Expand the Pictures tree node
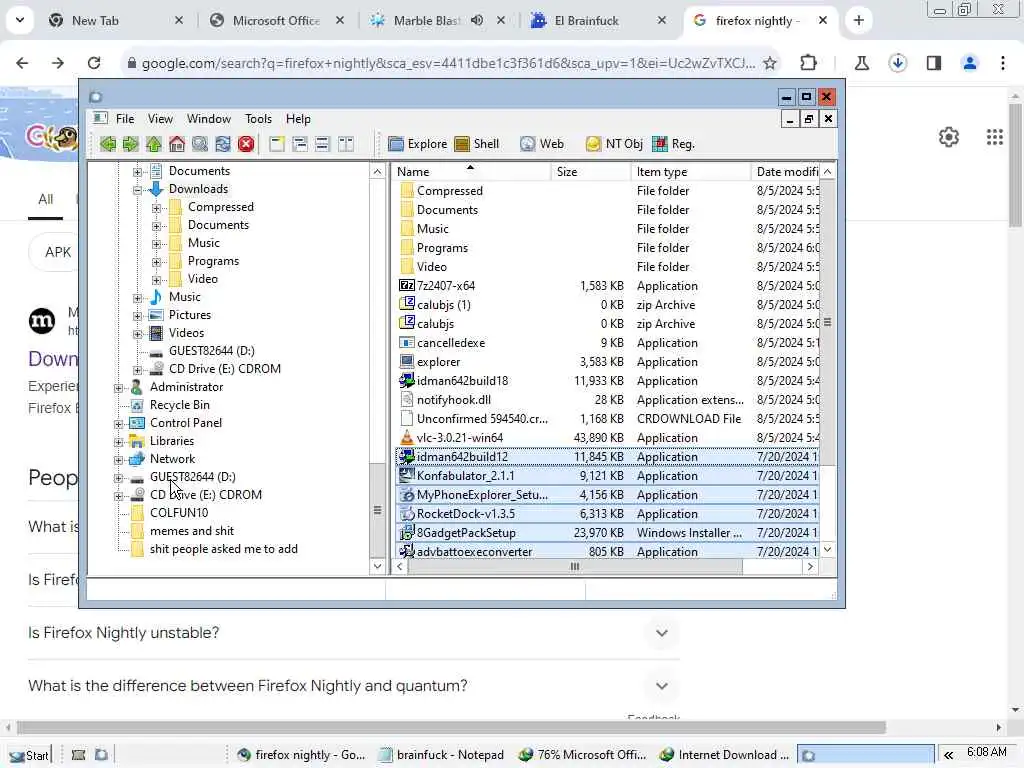Screen dimensions: 1024x768 point(137,316)
